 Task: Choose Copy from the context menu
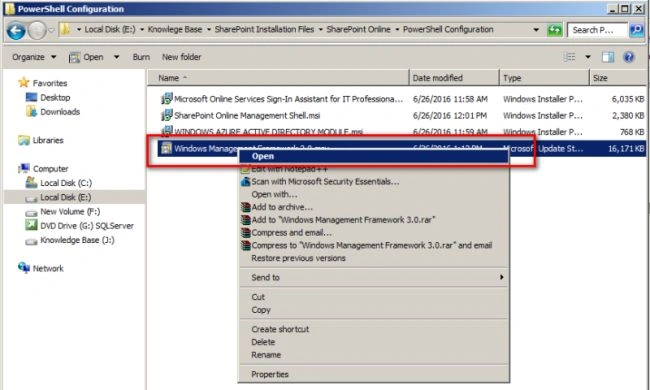[374, 310]
